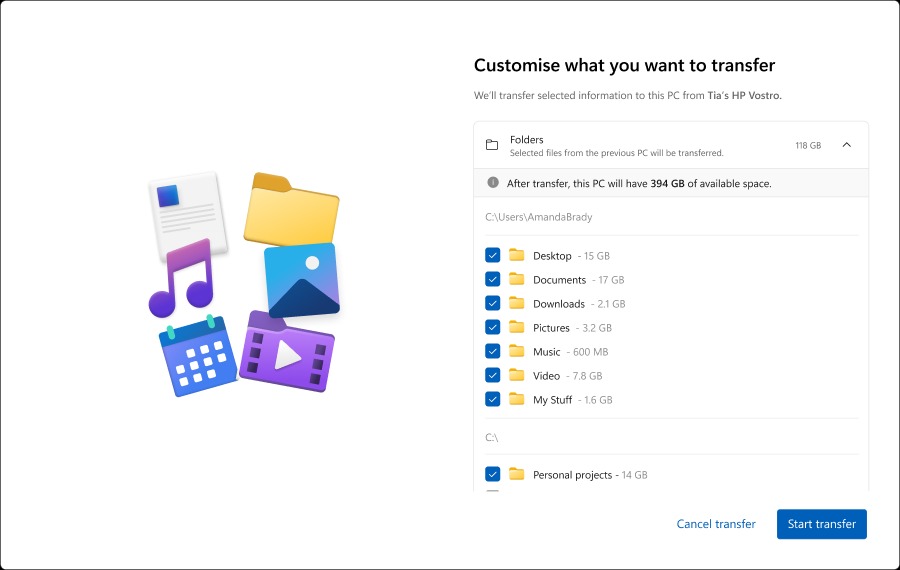
Task: Select the Pictures 3.2 GB folder label
Action: click(572, 328)
